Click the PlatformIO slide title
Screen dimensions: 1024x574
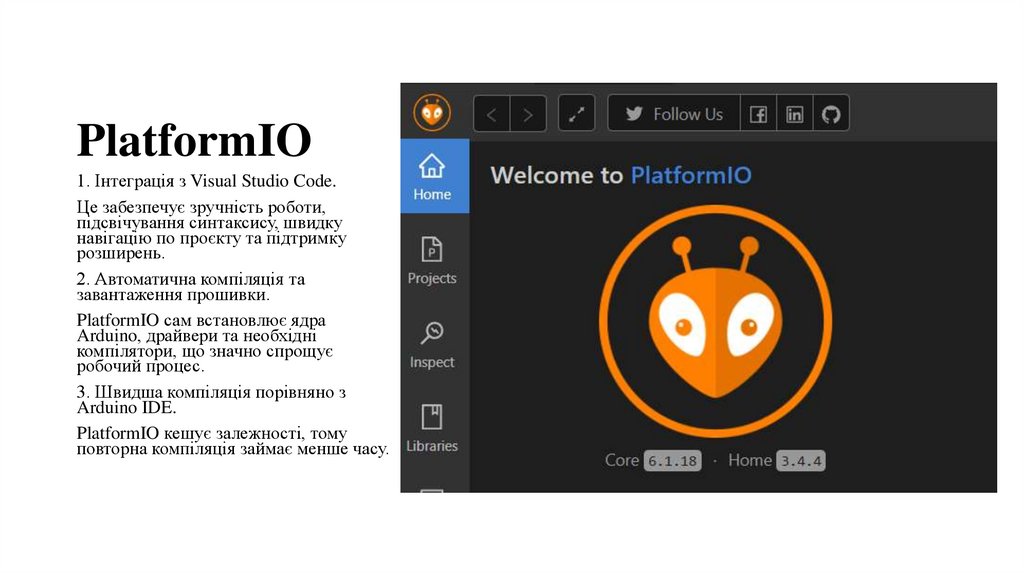(x=194, y=140)
